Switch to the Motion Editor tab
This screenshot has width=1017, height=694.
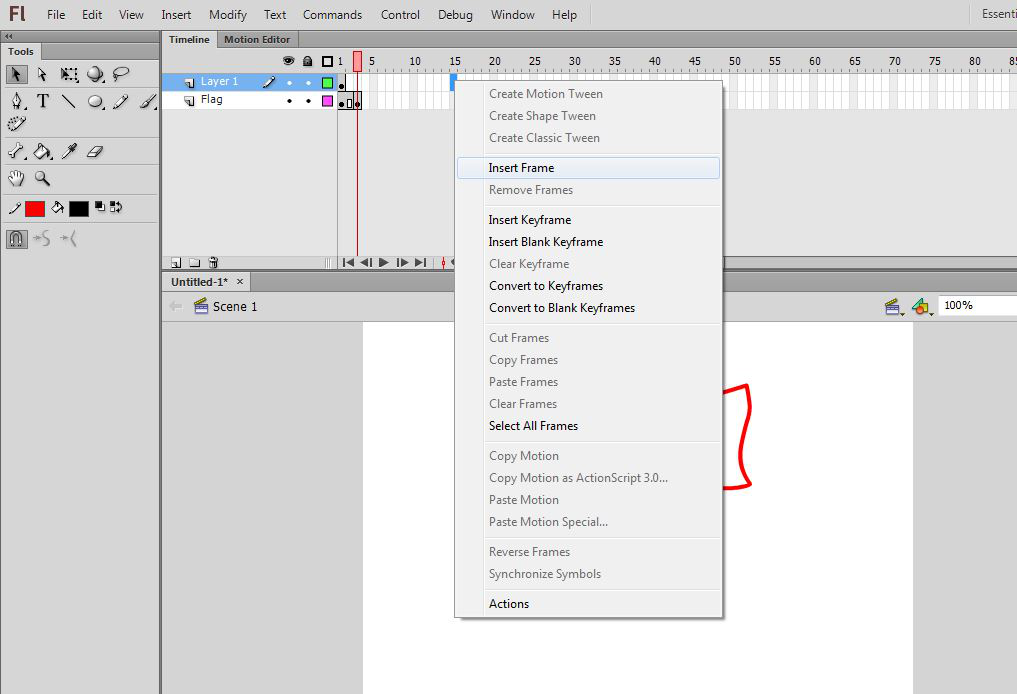pos(257,40)
